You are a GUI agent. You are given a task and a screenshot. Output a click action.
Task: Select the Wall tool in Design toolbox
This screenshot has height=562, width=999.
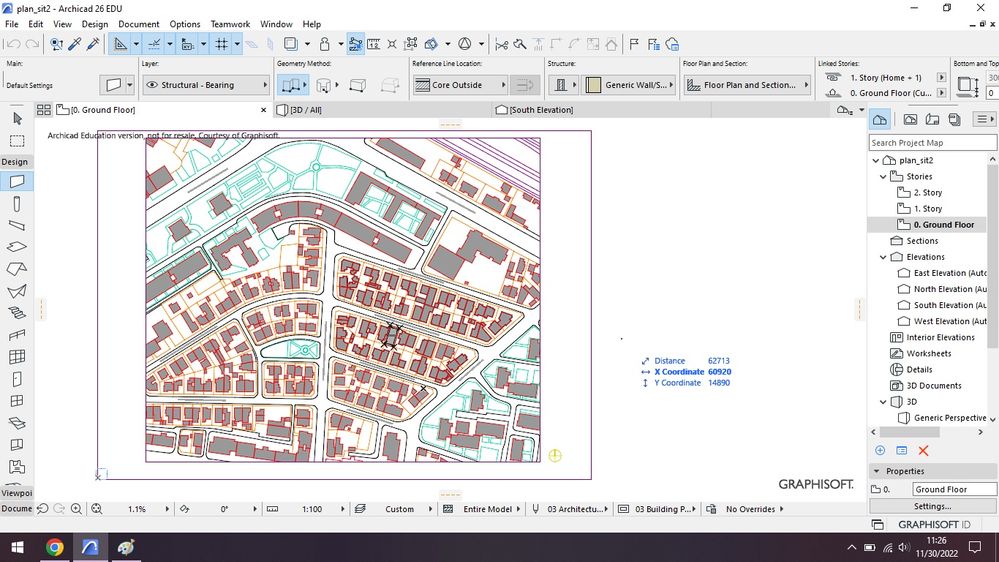click(17, 182)
